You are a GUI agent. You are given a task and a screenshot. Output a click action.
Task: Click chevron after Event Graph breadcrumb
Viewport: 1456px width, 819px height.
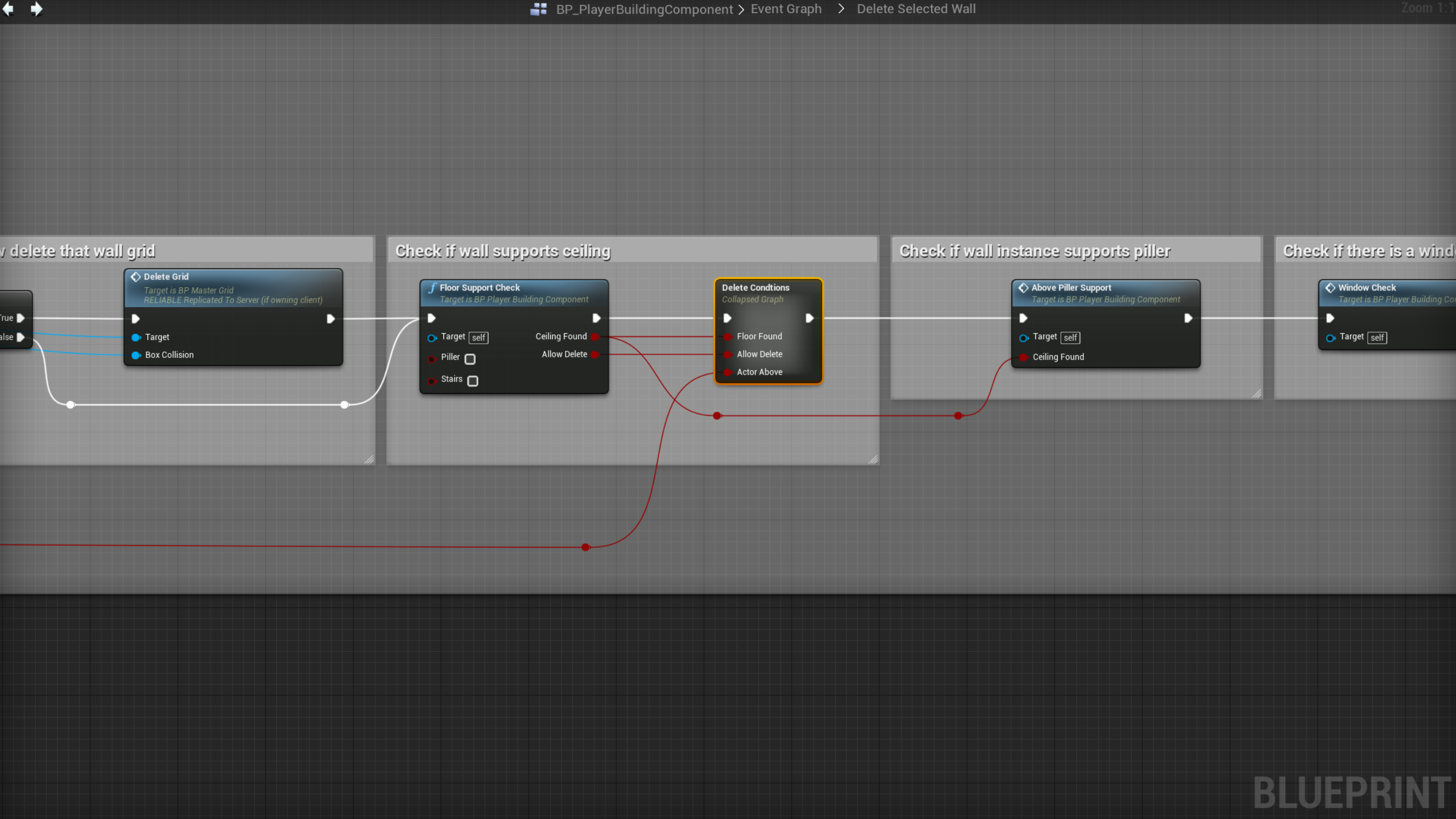point(841,9)
